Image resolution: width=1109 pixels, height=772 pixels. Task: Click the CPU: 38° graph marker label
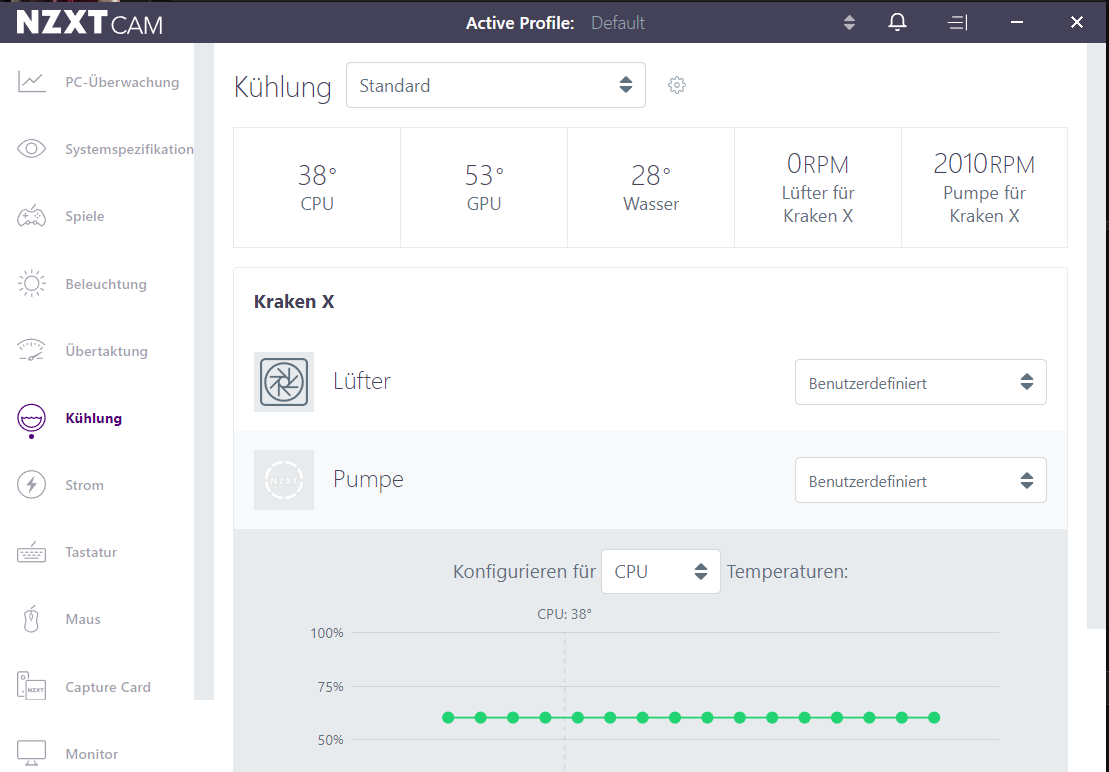pyautogui.click(x=564, y=614)
